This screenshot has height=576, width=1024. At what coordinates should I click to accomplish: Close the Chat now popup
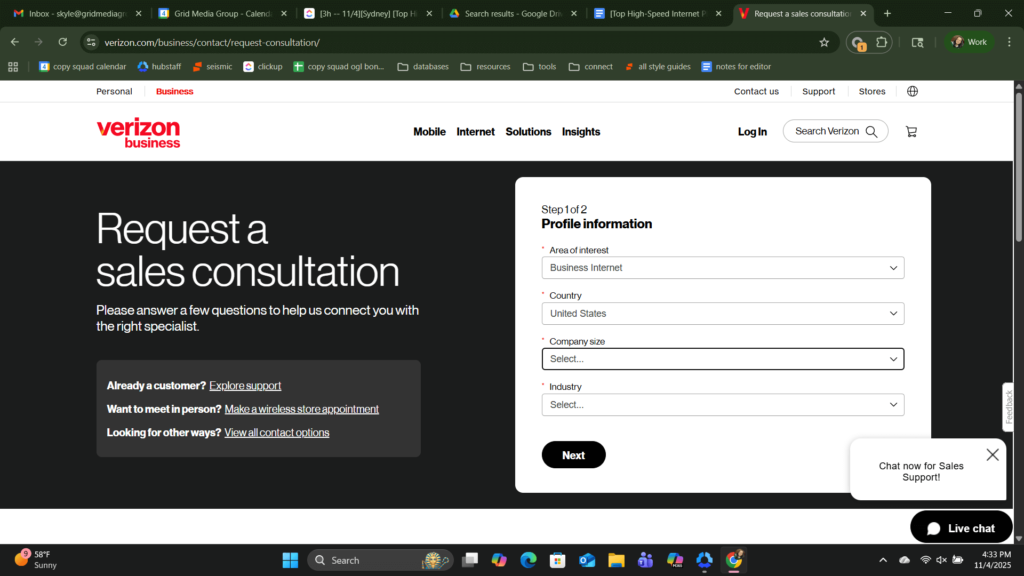coord(992,455)
